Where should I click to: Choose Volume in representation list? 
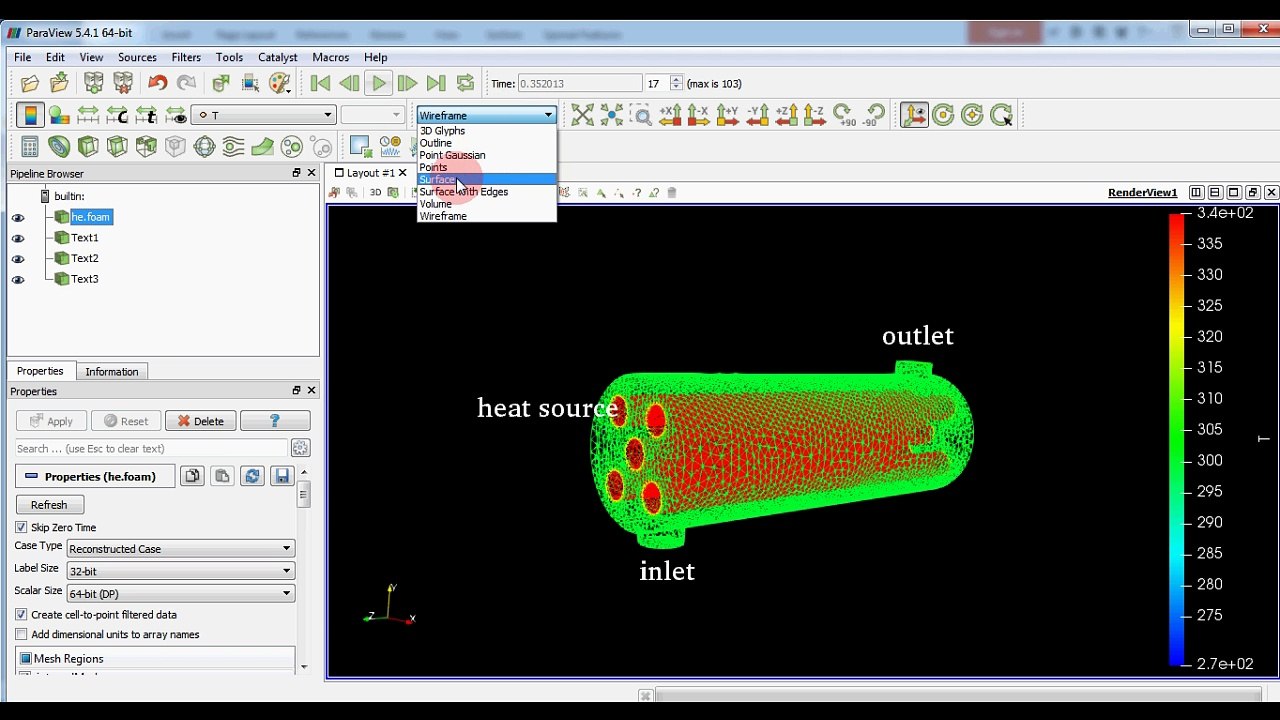(436, 204)
